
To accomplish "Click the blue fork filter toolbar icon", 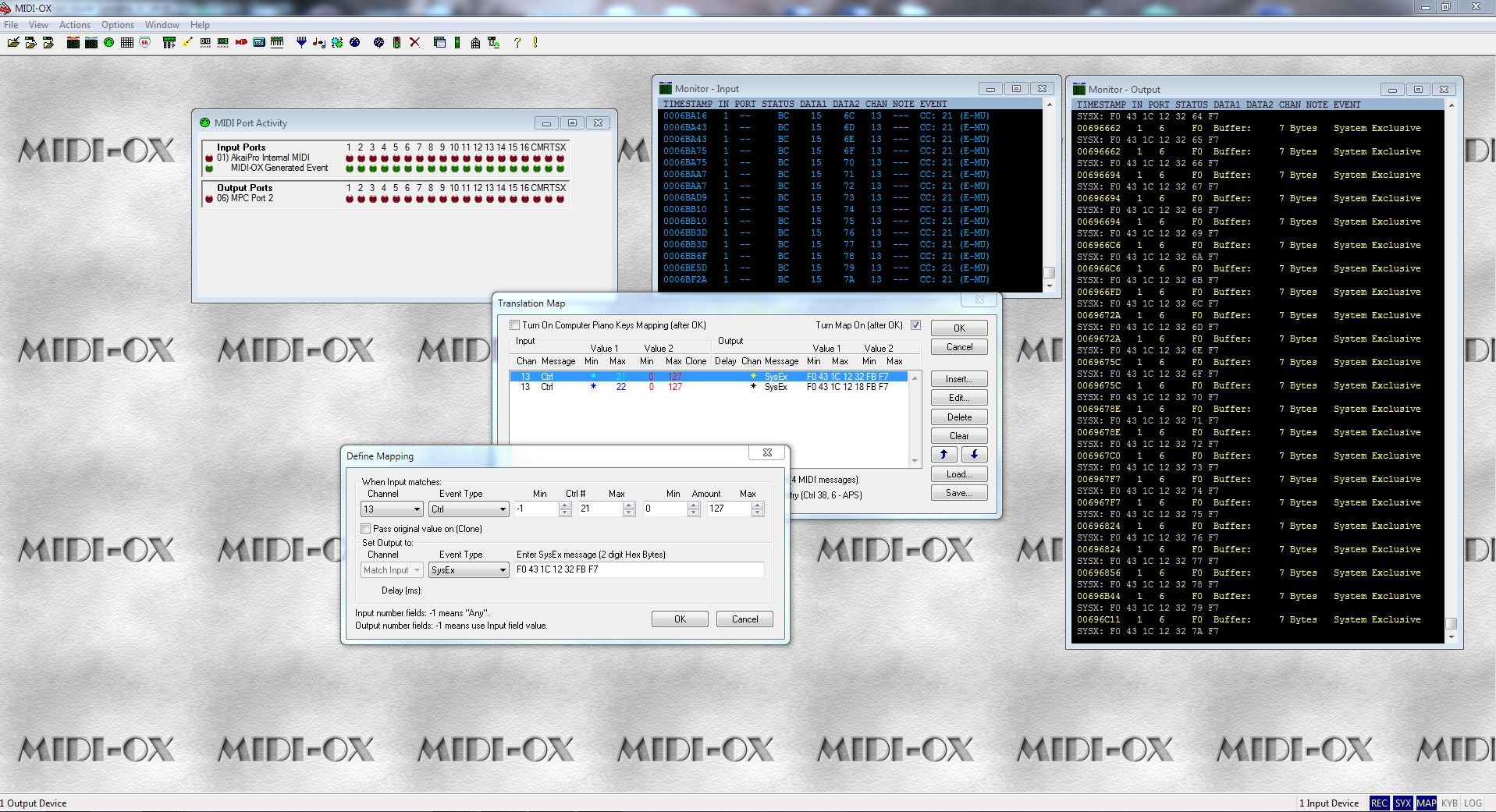I will (301, 42).
